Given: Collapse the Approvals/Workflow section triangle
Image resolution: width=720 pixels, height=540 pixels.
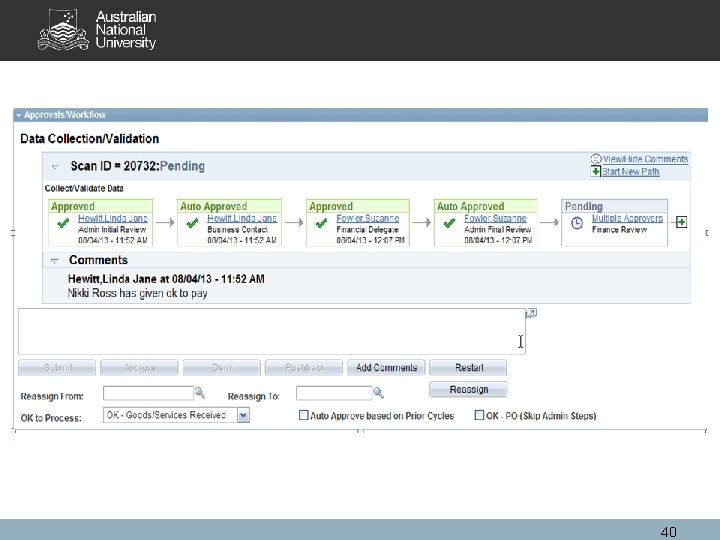Looking at the screenshot, I should point(18,115).
